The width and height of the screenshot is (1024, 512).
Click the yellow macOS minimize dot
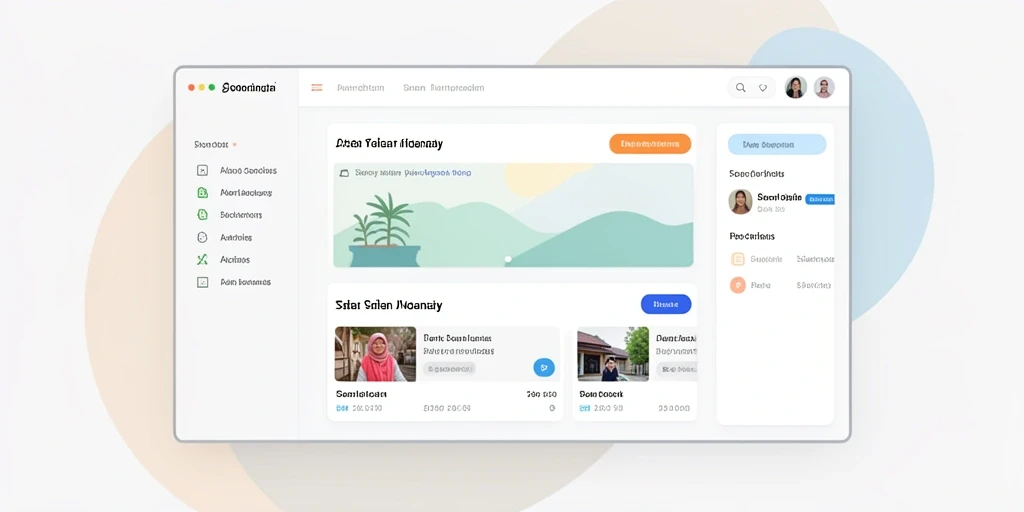point(202,87)
